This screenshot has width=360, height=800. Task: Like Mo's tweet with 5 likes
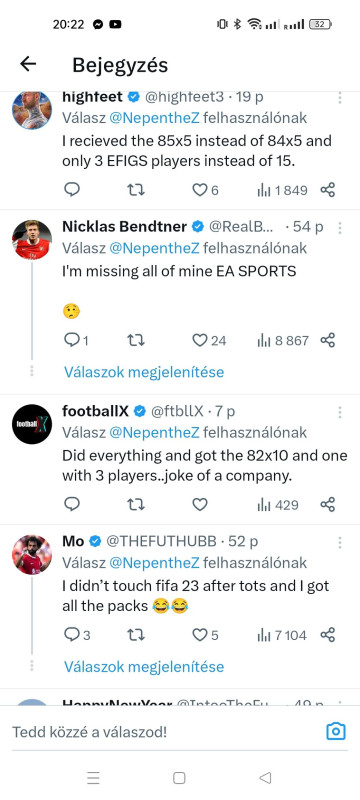(x=205, y=635)
